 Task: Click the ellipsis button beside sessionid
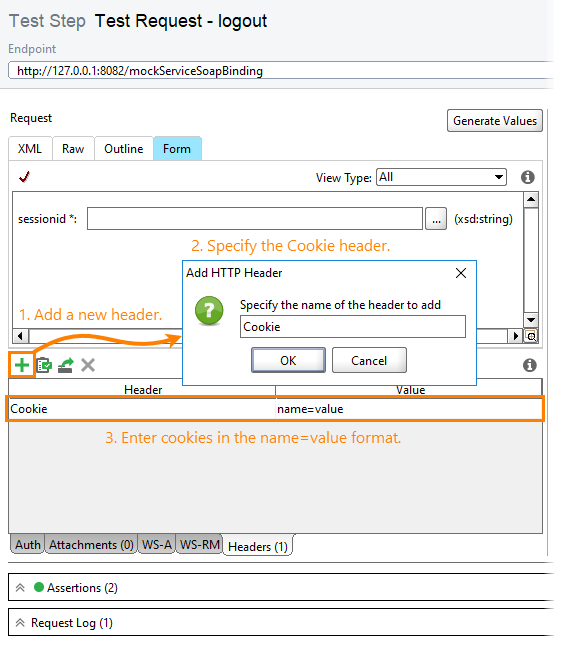tap(436, 219)
